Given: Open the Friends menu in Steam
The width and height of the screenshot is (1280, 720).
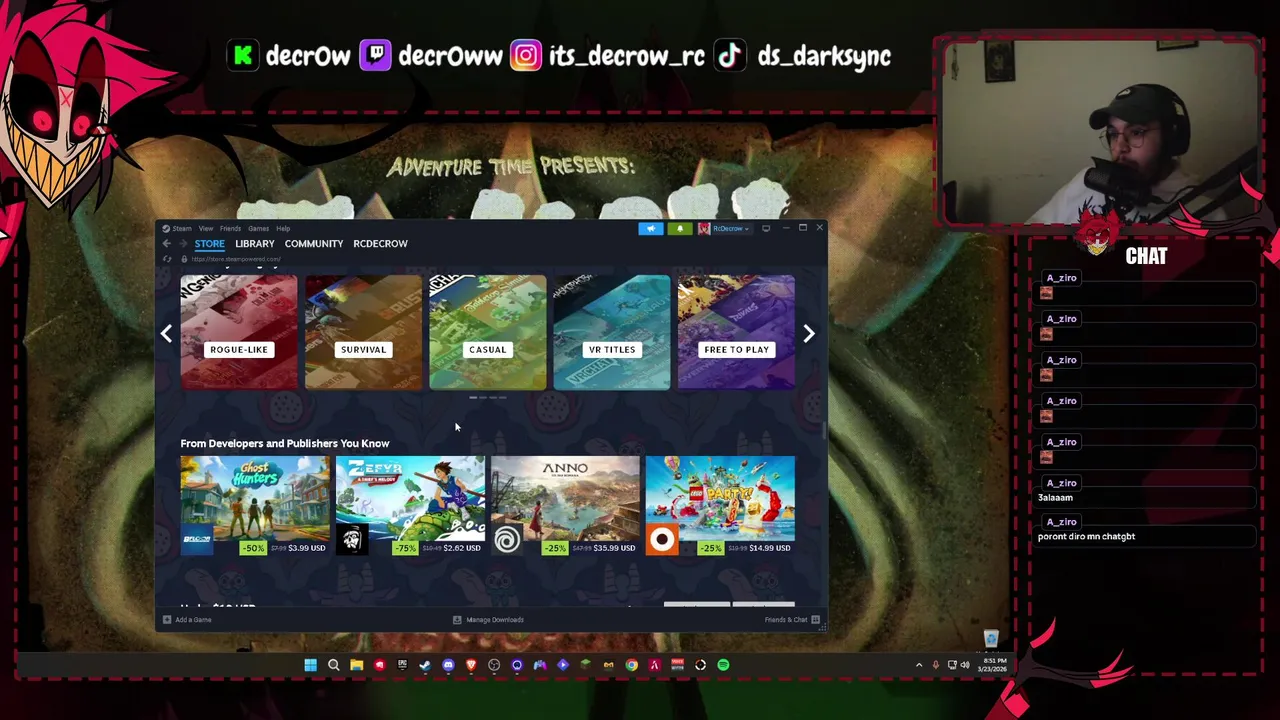Looking at the screenshot, I should pos(230,228).
